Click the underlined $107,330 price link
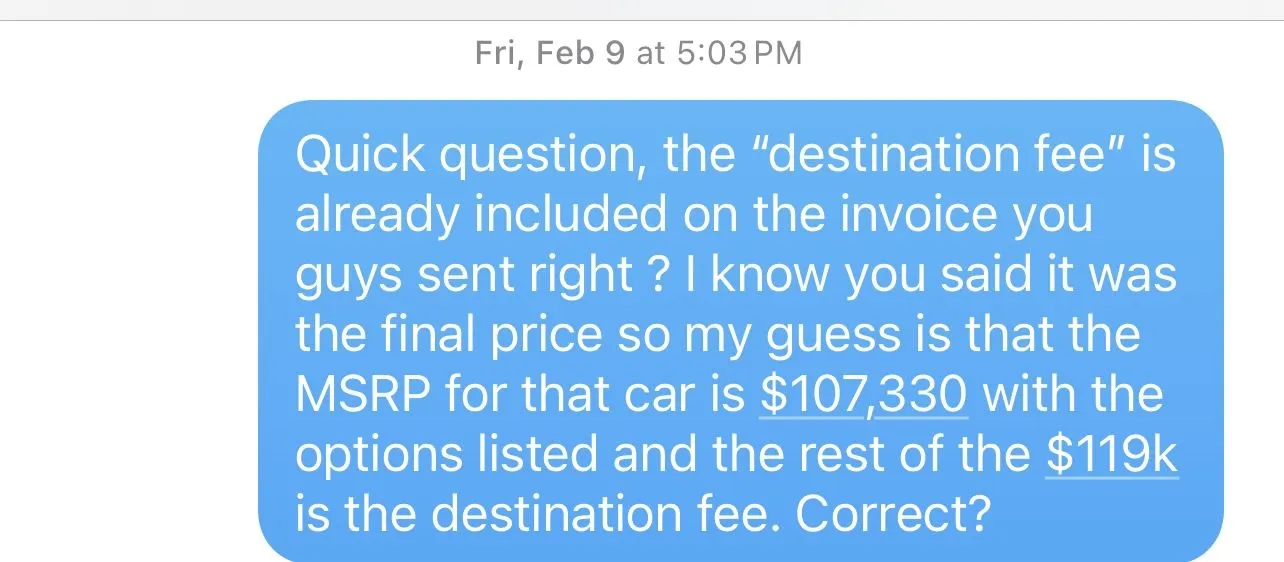 (863, 394)
